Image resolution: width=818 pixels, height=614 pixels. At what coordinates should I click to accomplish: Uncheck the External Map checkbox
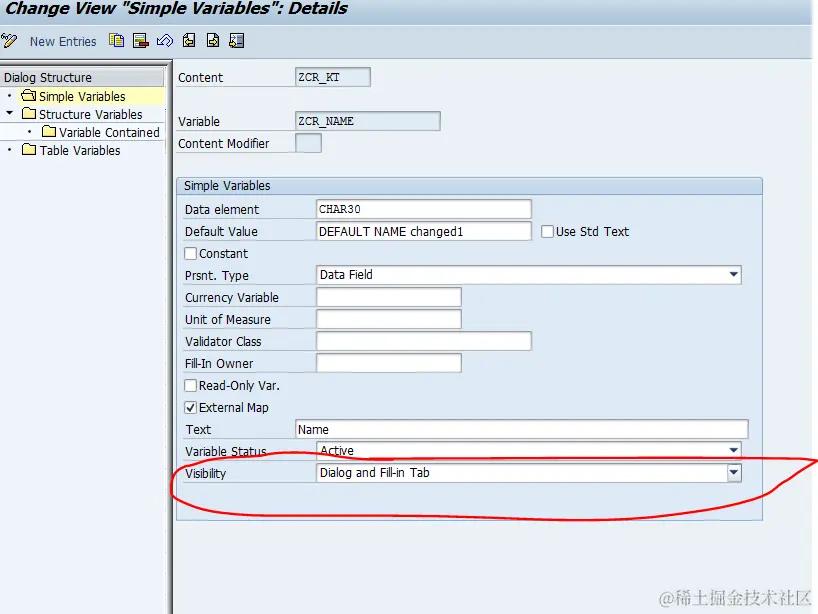click(x=190, y=407)
